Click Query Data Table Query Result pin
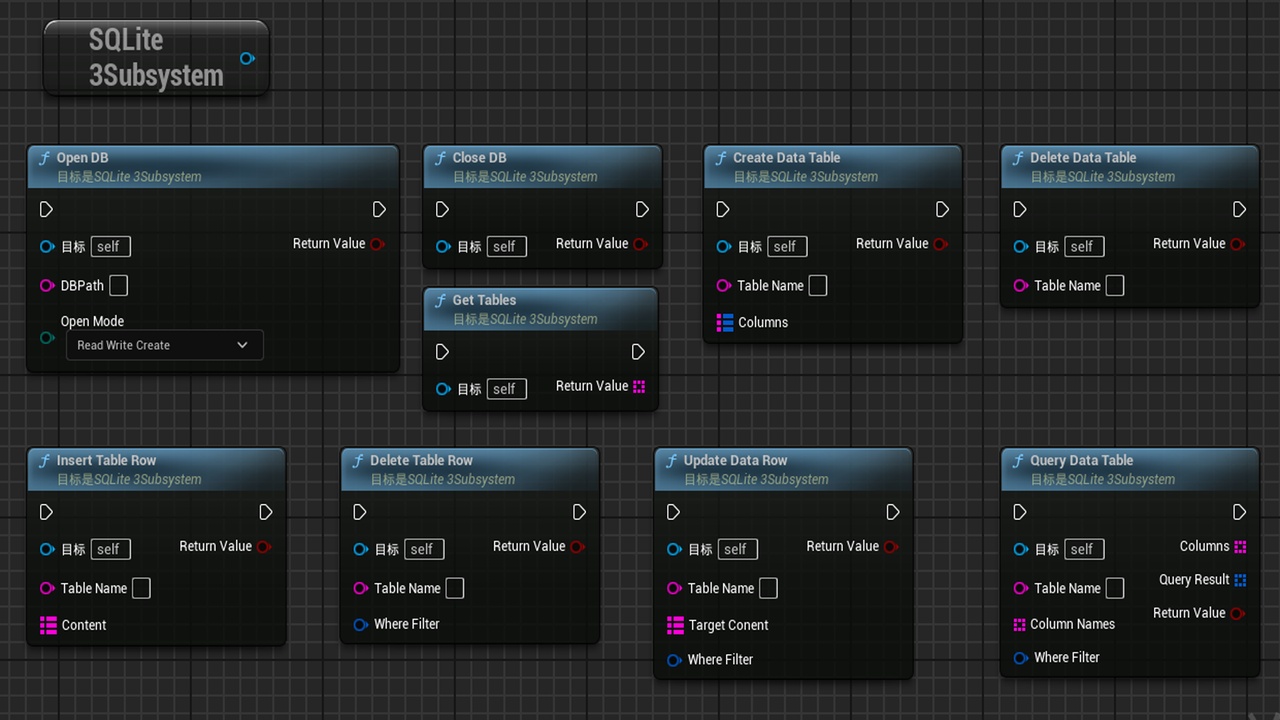The width and height of the screenshot is (1280, 720). click(x=1240, y=580)
